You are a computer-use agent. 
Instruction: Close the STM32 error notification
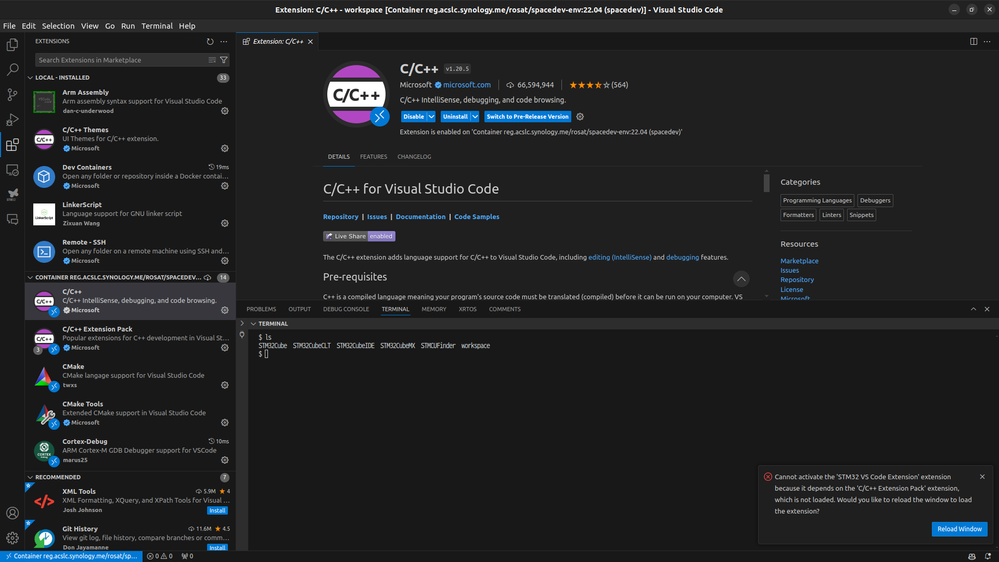click(x=982, y=477)
